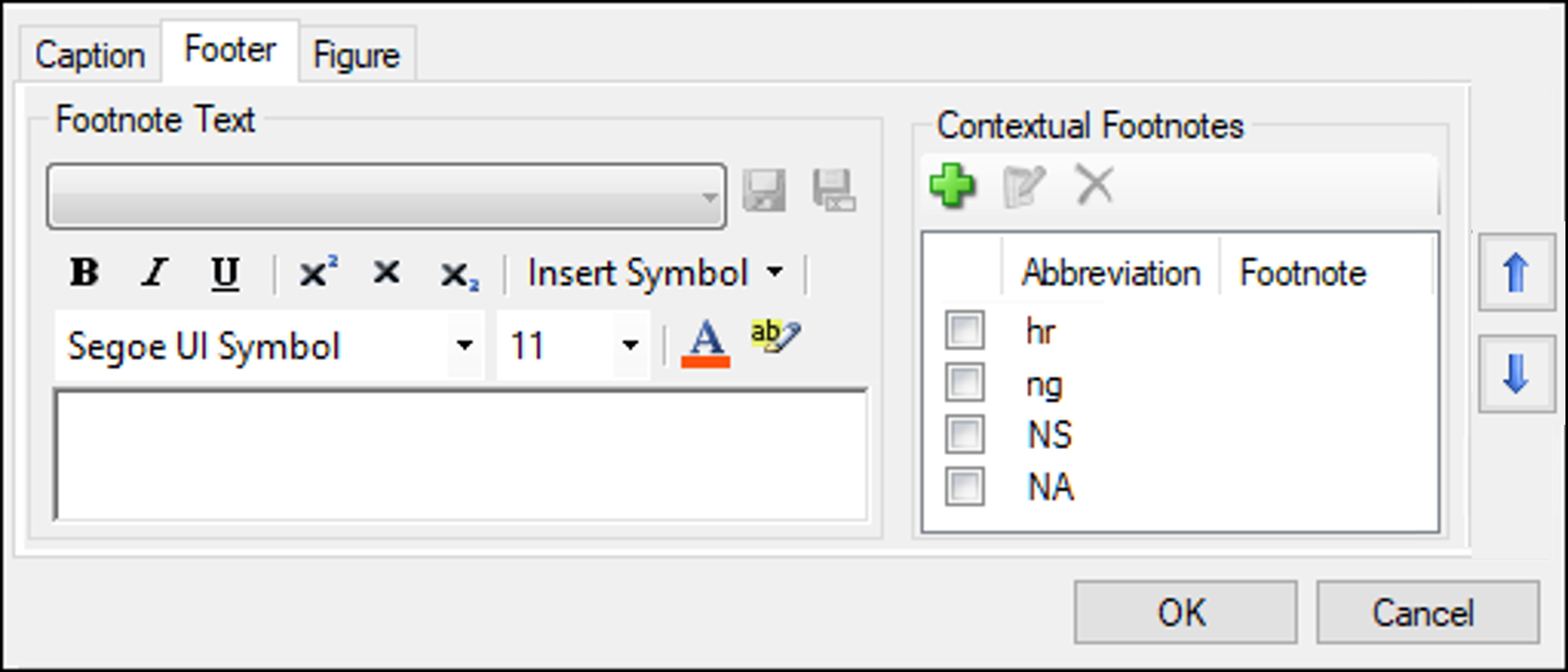The width and height of the screenshot is (1568, 672).
Task: Add a new contextual footnote with green plus
Action: coord(951,187)
